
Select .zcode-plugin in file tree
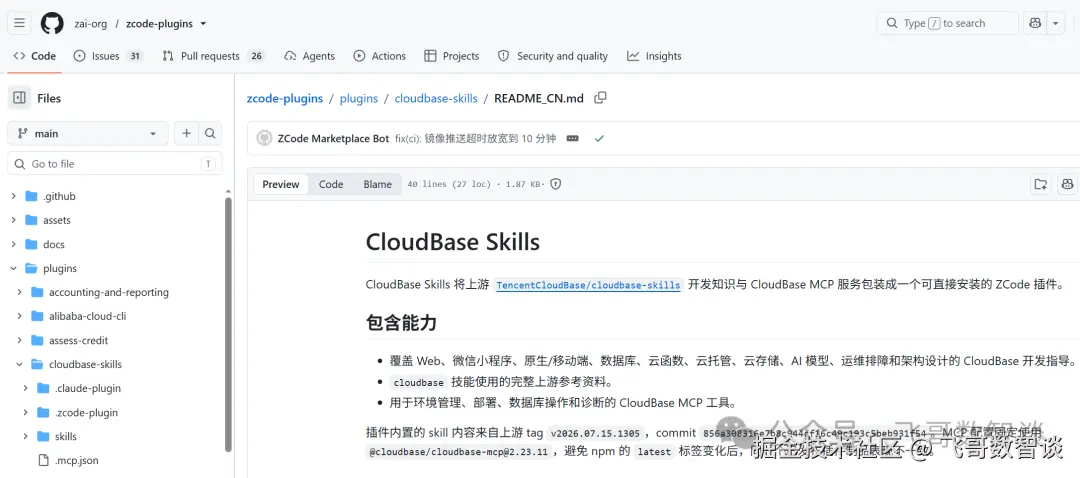pos(87,413)
